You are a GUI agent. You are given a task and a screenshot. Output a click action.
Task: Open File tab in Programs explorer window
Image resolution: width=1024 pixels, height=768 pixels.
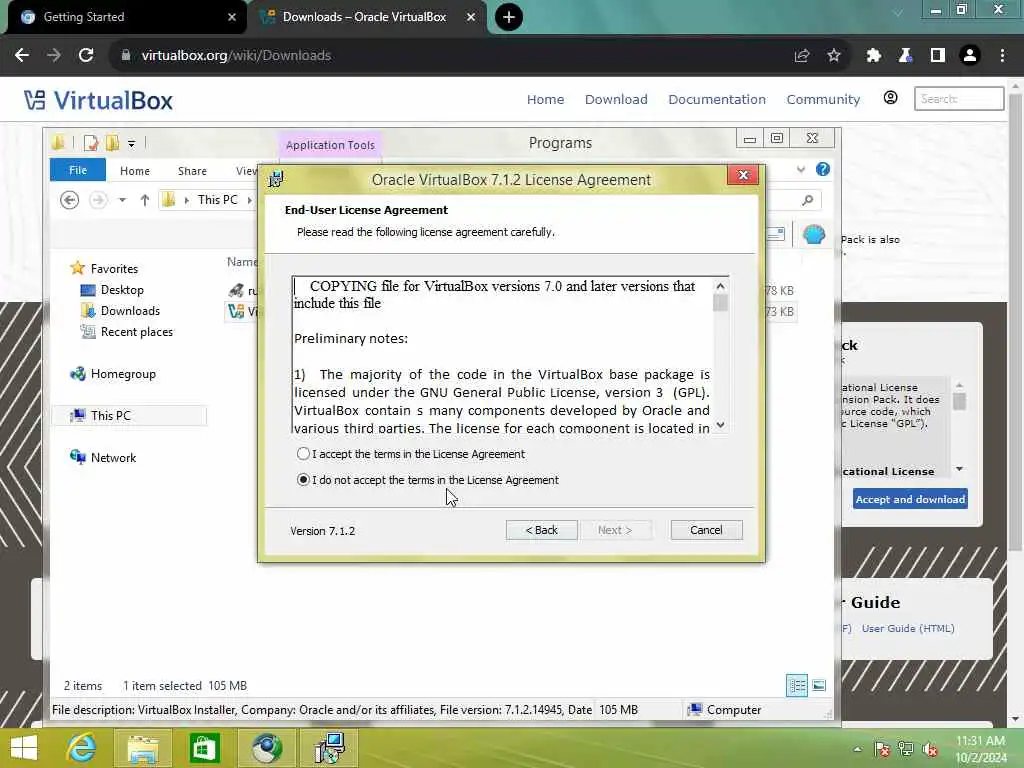click(x=78, y=170)
